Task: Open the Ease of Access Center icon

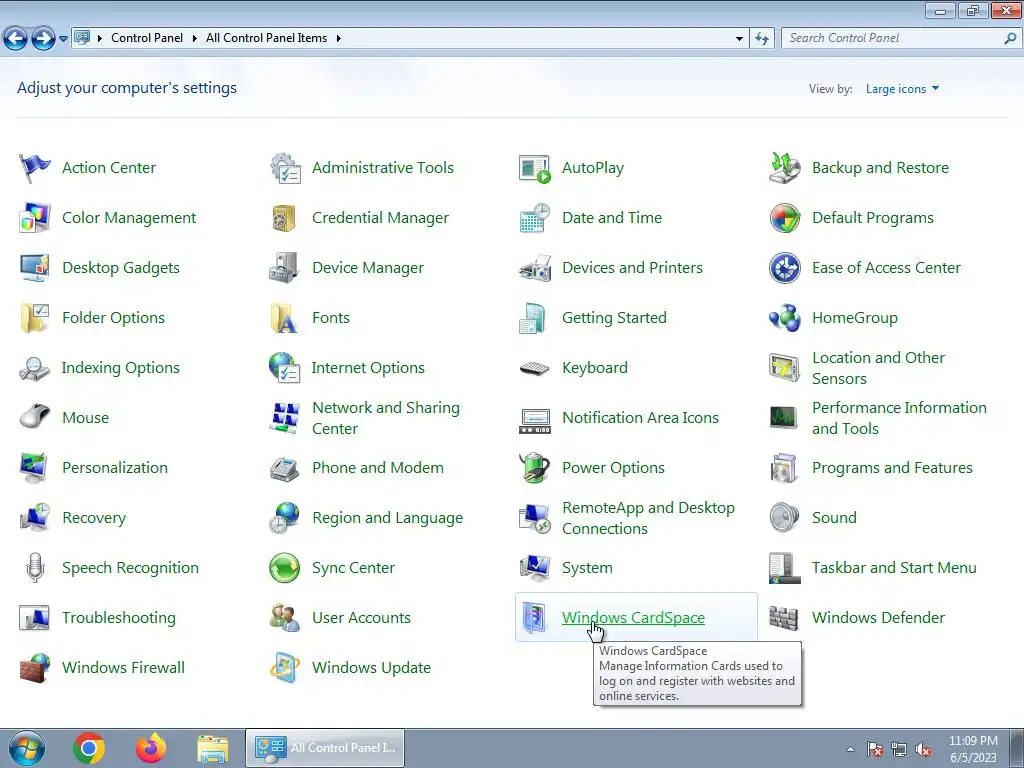Action: pos(785,268)
